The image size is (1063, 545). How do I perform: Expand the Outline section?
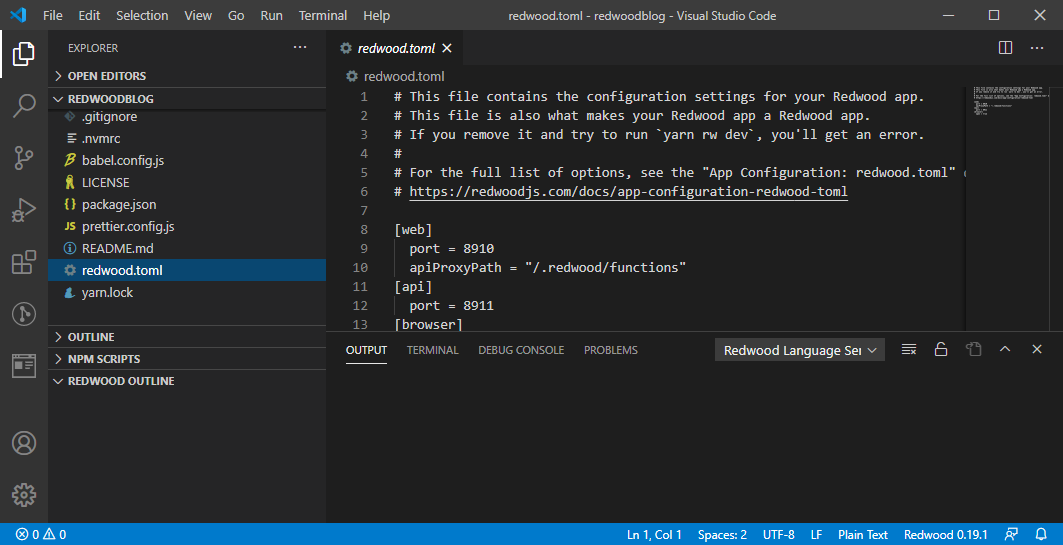(187, 337)
